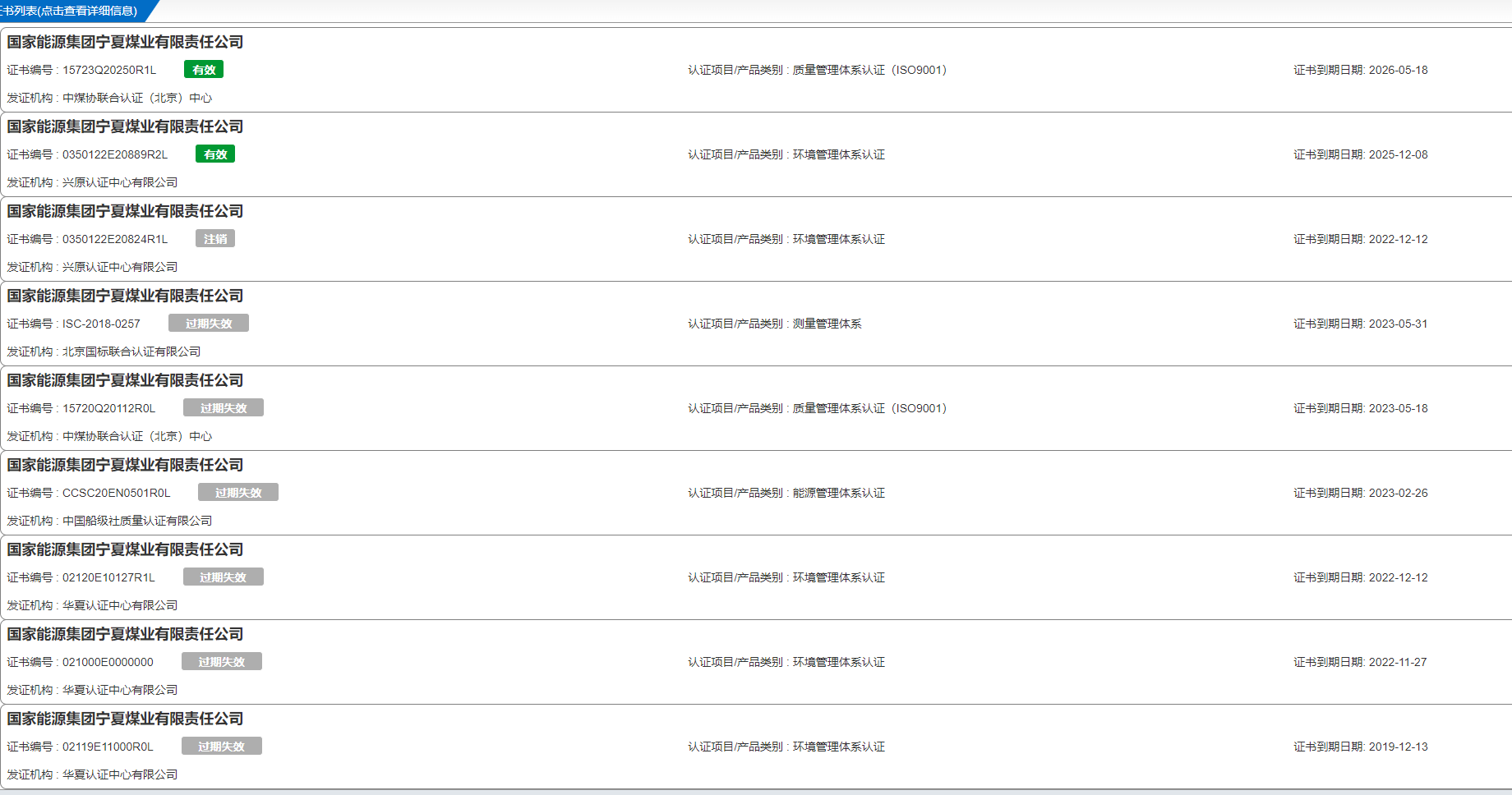Open company title above certificate 15723Q20250R1L
Screen dimensions: 1512x795
click(125, 42)
